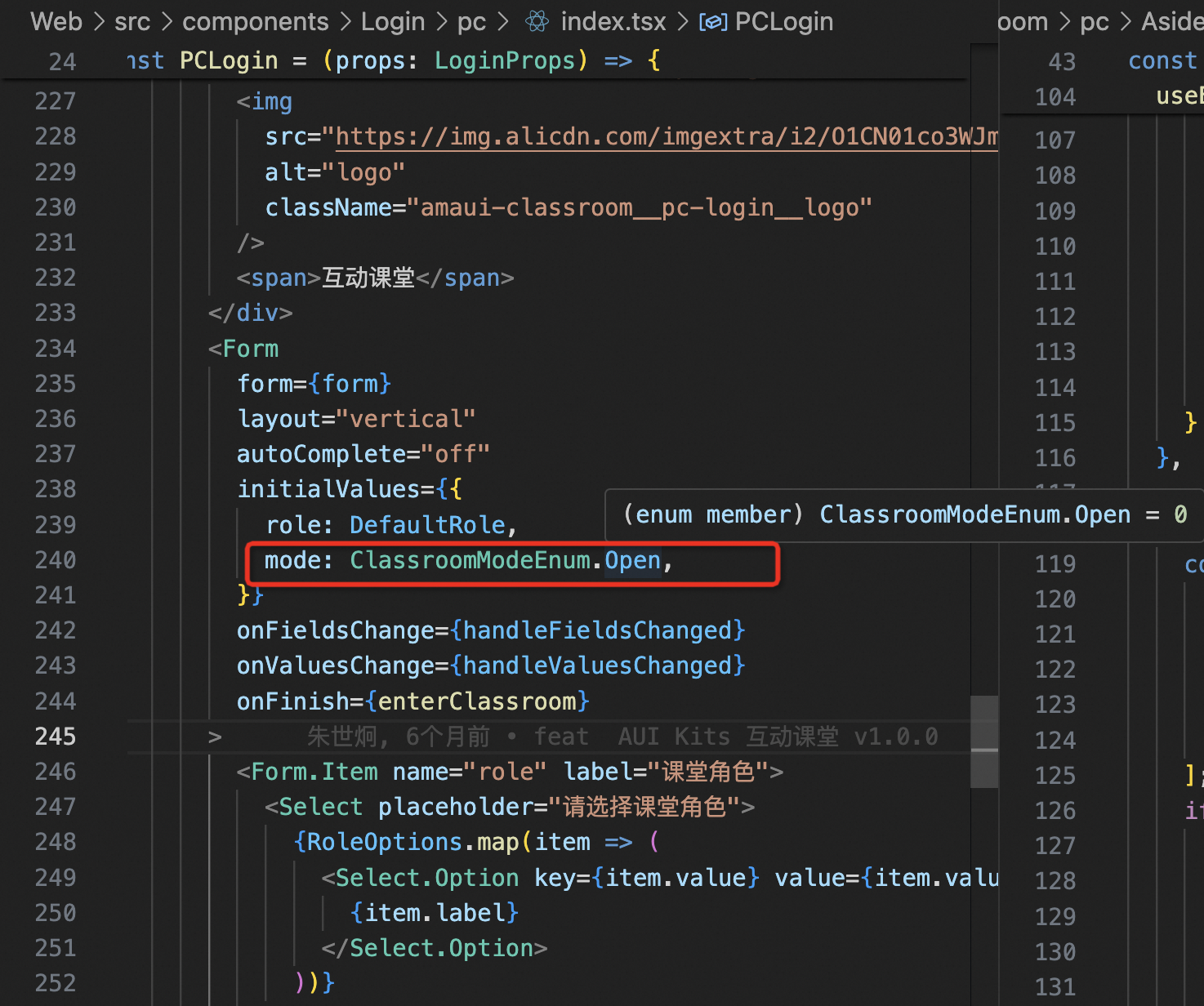Viewport: 1204px width, 1006px height.
Task: Click the closing div tag on line 233
Action: point(251,313)
